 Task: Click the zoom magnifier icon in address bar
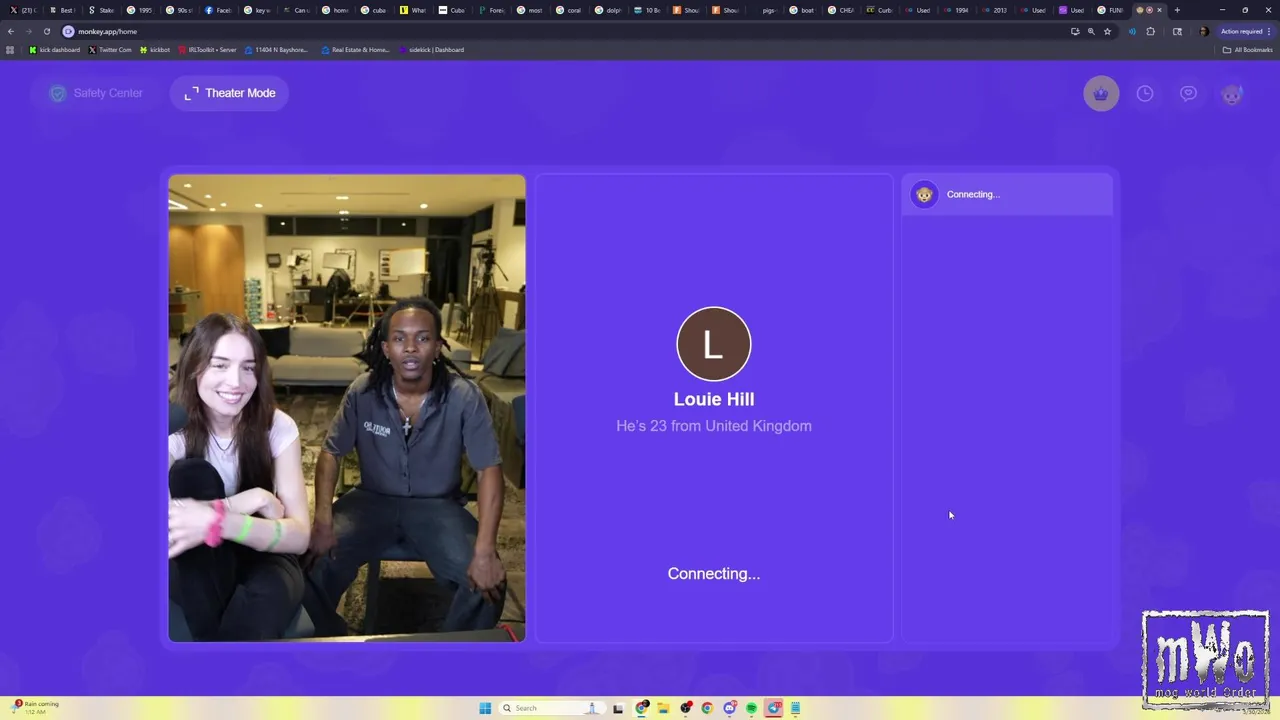(x=1091, y=31)
